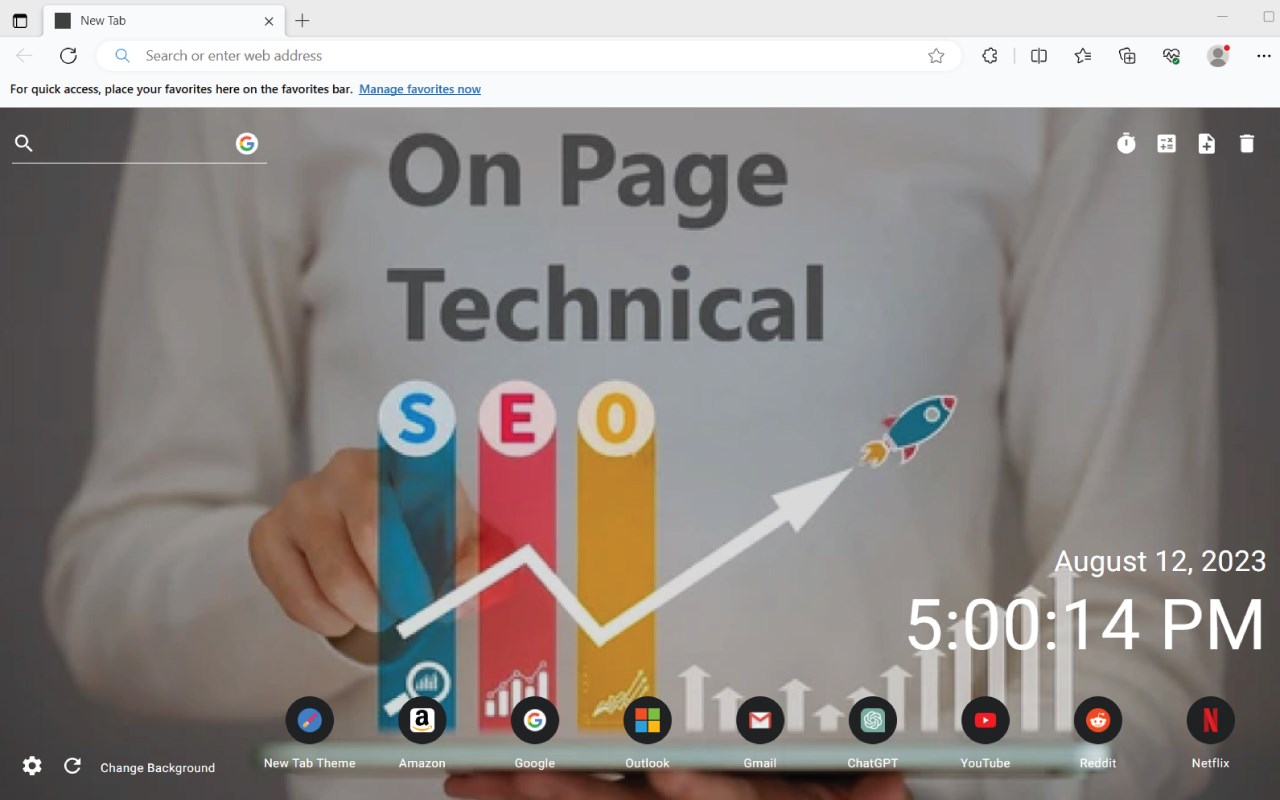The width and height of the screenshot is (1280, 800).
Task: Open the Favorites panel
Action: click(1083, 56)
